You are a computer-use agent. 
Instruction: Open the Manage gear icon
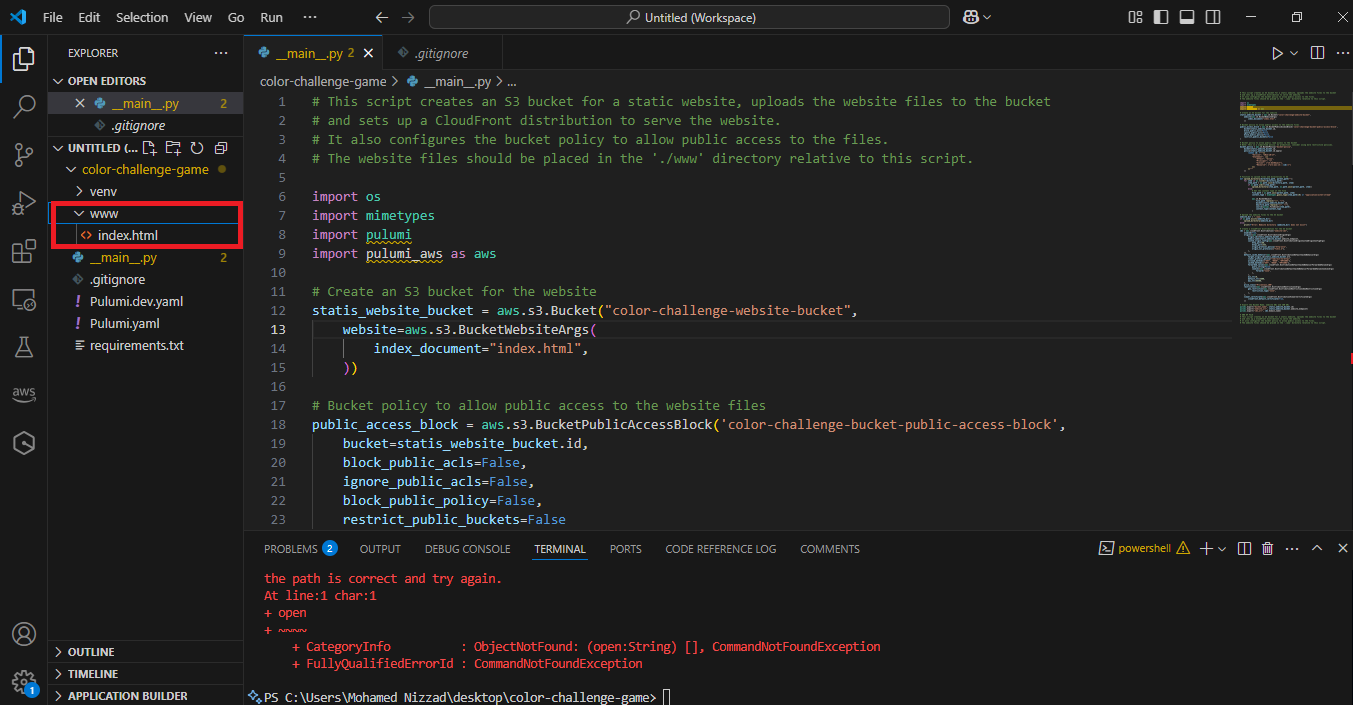point(24,681)
